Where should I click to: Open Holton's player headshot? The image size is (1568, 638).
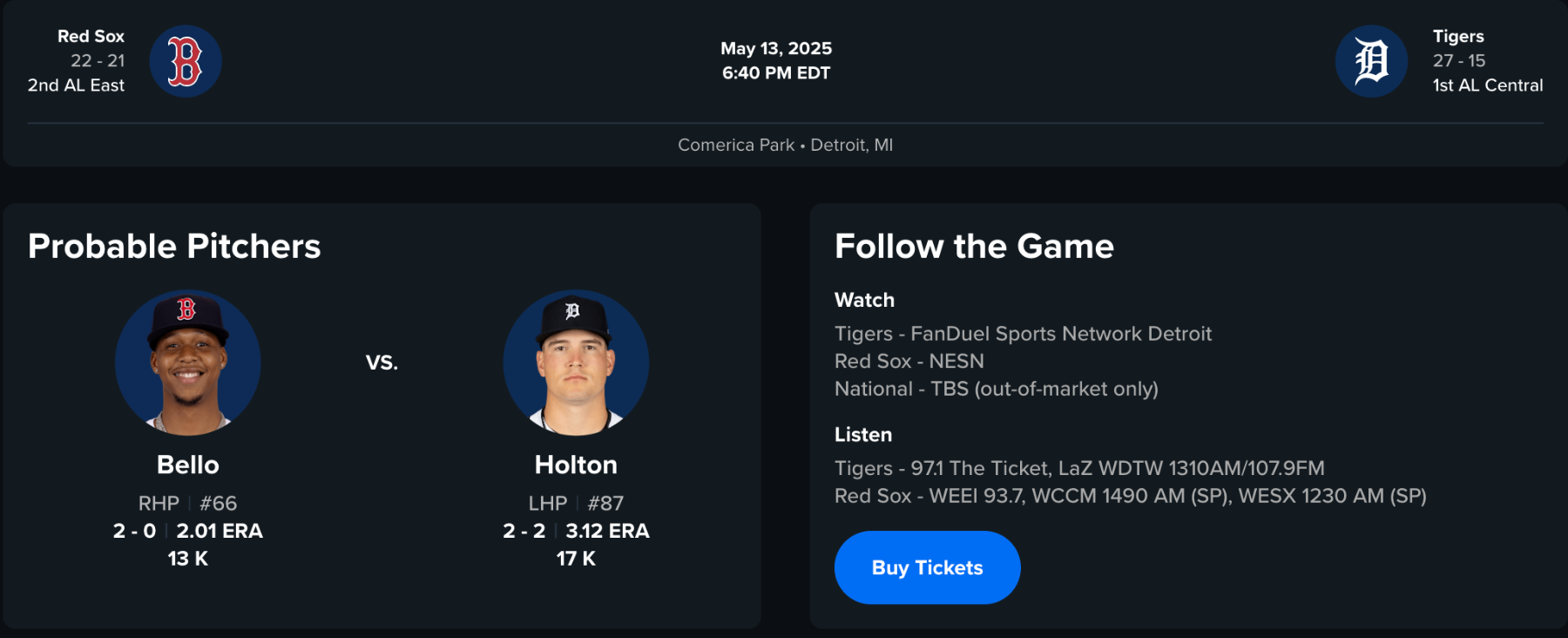(x=576, y=363)
